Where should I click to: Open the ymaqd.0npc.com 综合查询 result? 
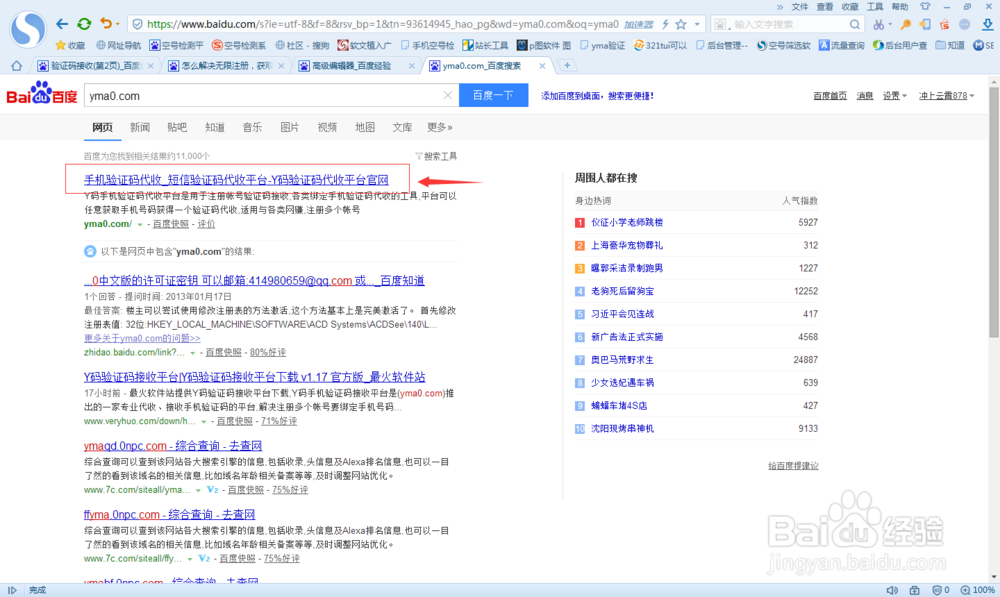coord(173,446)
